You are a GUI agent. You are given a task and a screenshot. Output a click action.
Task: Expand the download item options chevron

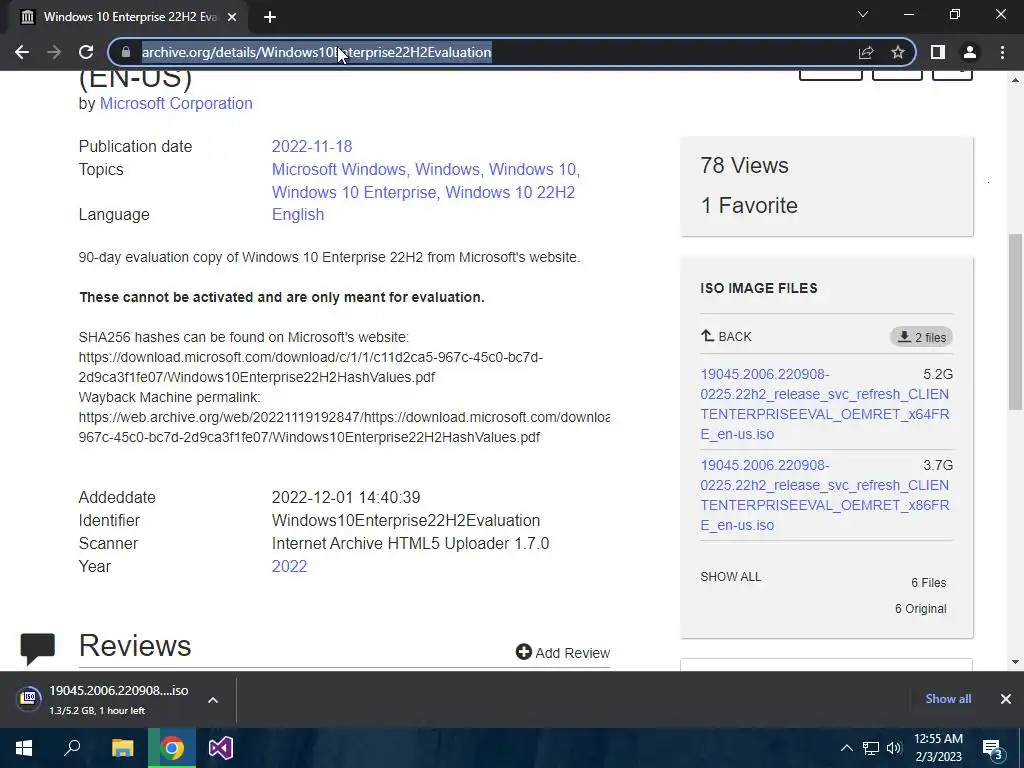coord(213,699)
